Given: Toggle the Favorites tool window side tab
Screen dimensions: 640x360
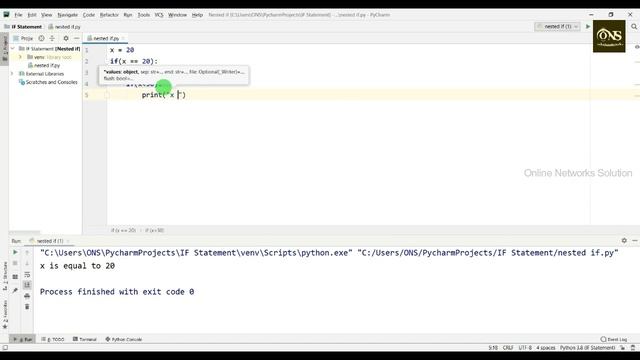Looking at the screenshot, I should pyautogui.click(x=4, y=314).
